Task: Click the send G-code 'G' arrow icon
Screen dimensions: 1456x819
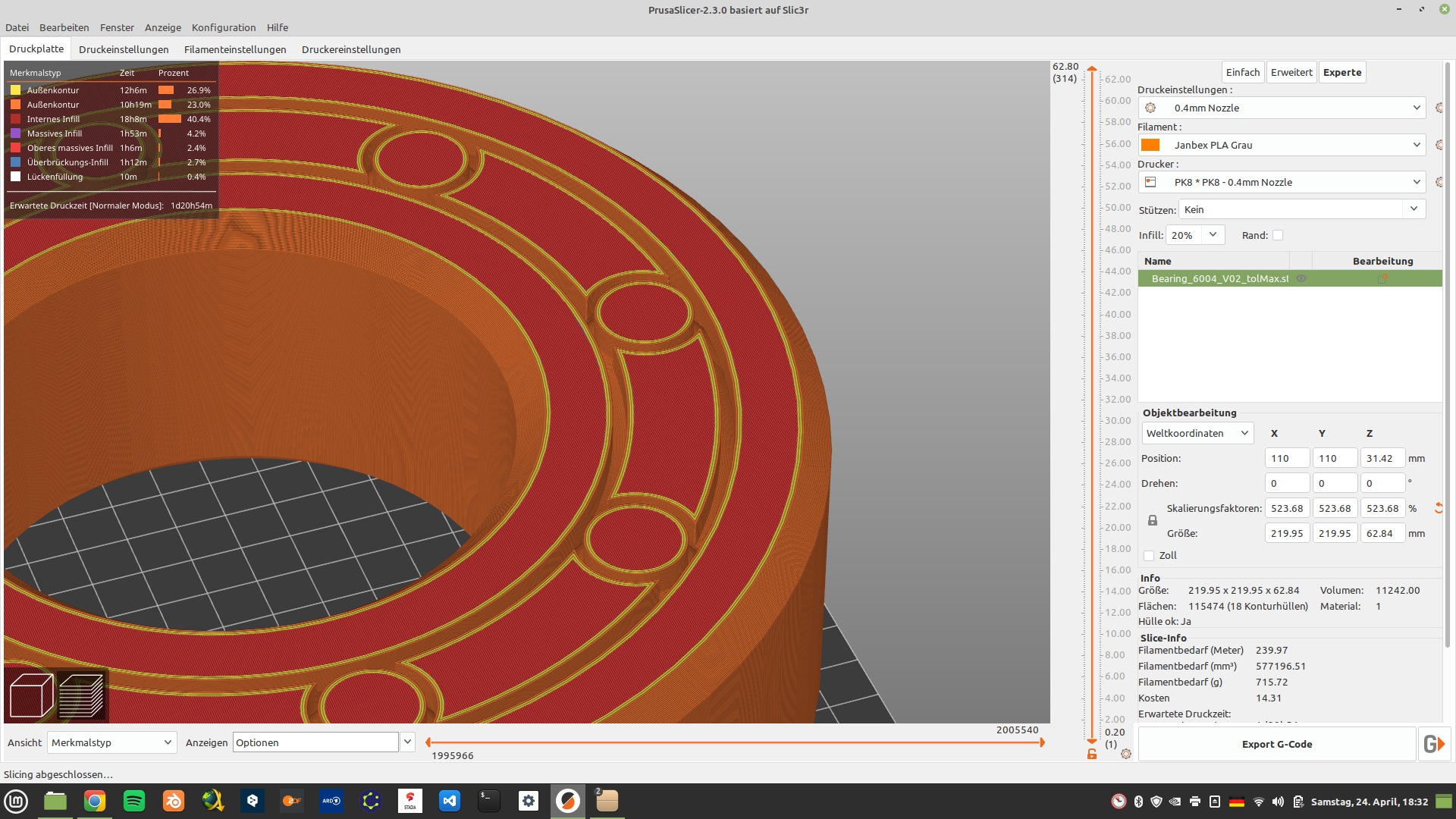Action: click(x=1433, y=744)
